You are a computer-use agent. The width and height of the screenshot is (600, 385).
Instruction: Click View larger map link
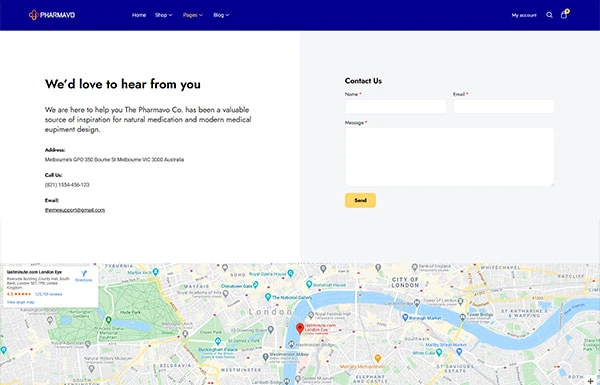pos(21,302)
